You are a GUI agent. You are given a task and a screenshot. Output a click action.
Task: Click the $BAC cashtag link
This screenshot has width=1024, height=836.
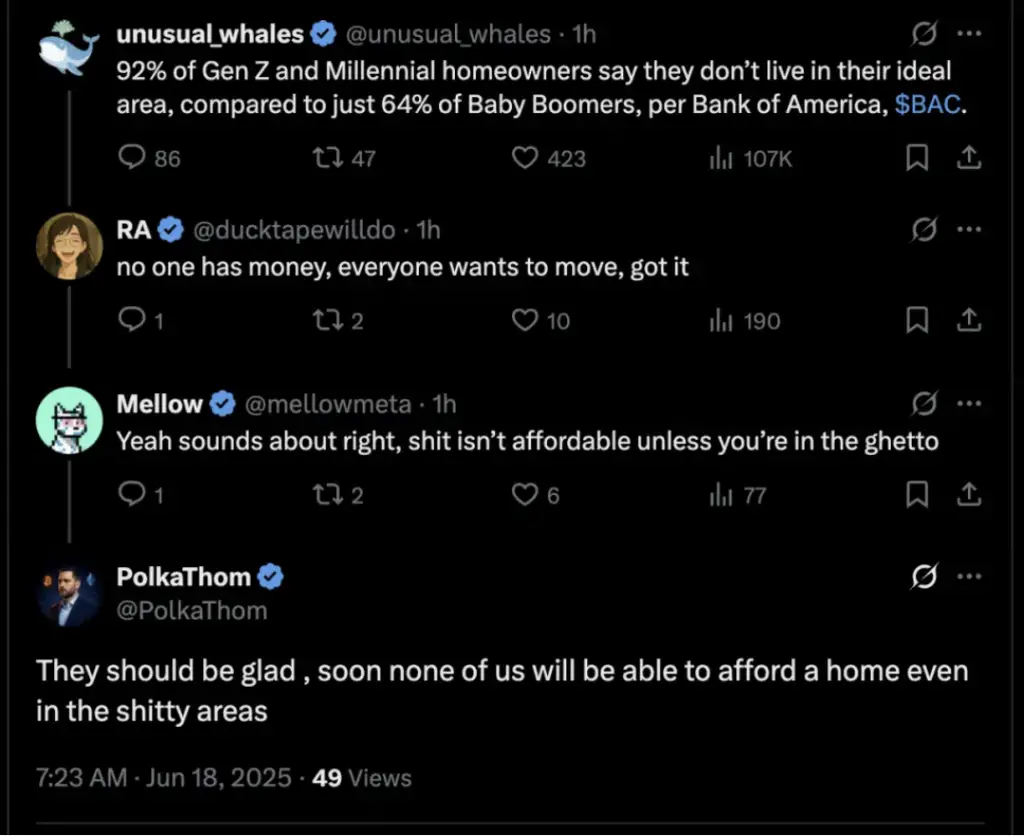pyautogui.click(x=927, y=104)
